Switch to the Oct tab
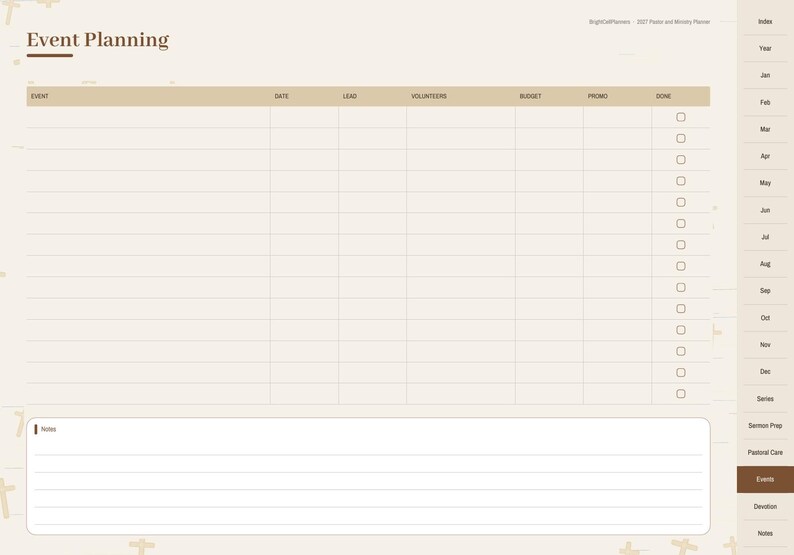This screenshot has height=555, width=794. click(x=765, y=318)
